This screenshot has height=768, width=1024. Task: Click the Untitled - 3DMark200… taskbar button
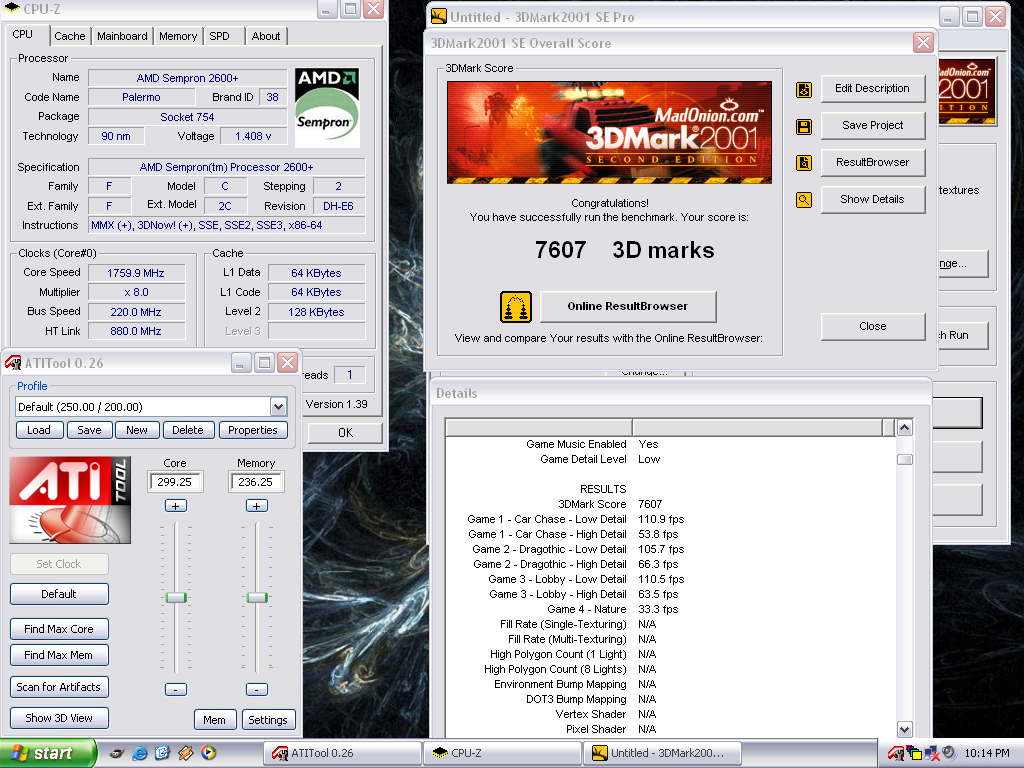tap(663, 753)
